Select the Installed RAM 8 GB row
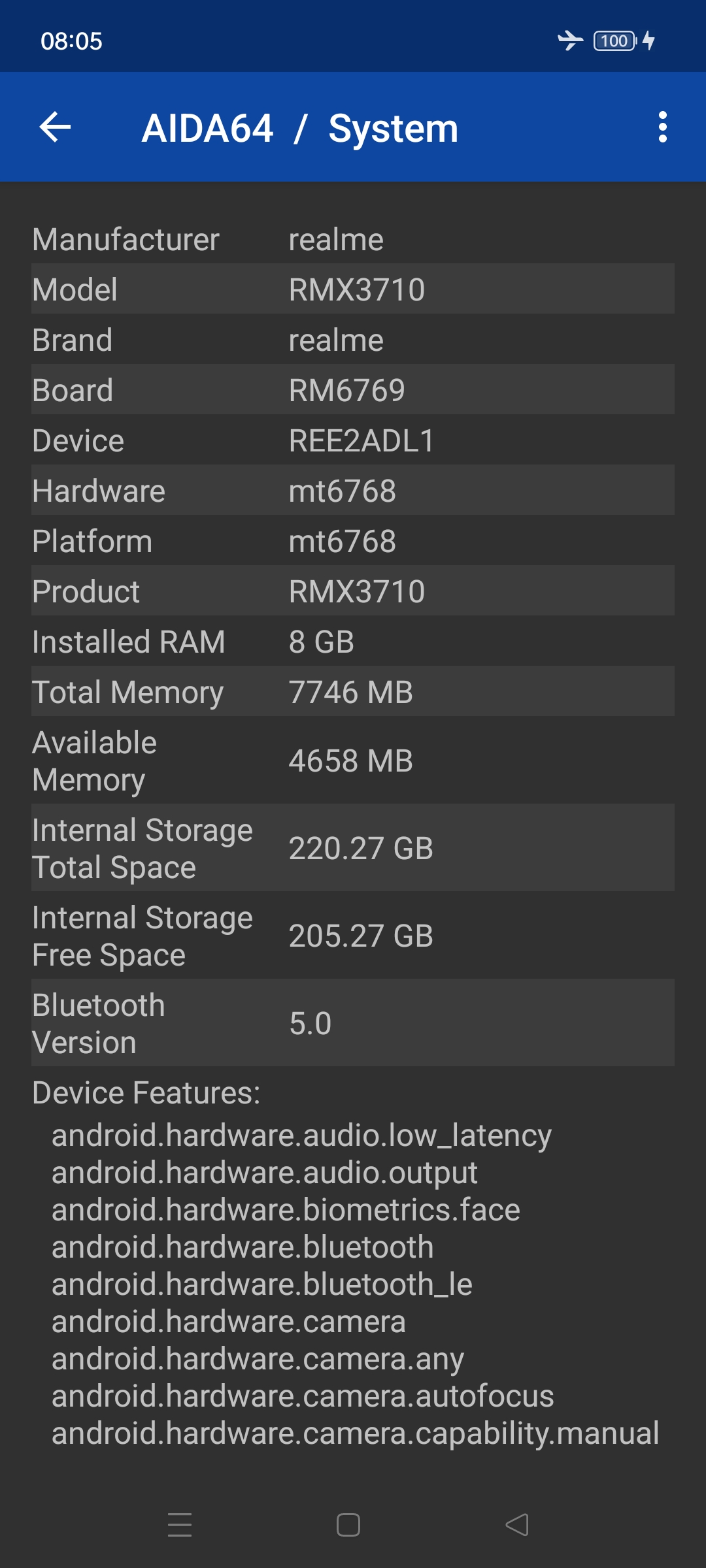 click(x=353, y=642)
